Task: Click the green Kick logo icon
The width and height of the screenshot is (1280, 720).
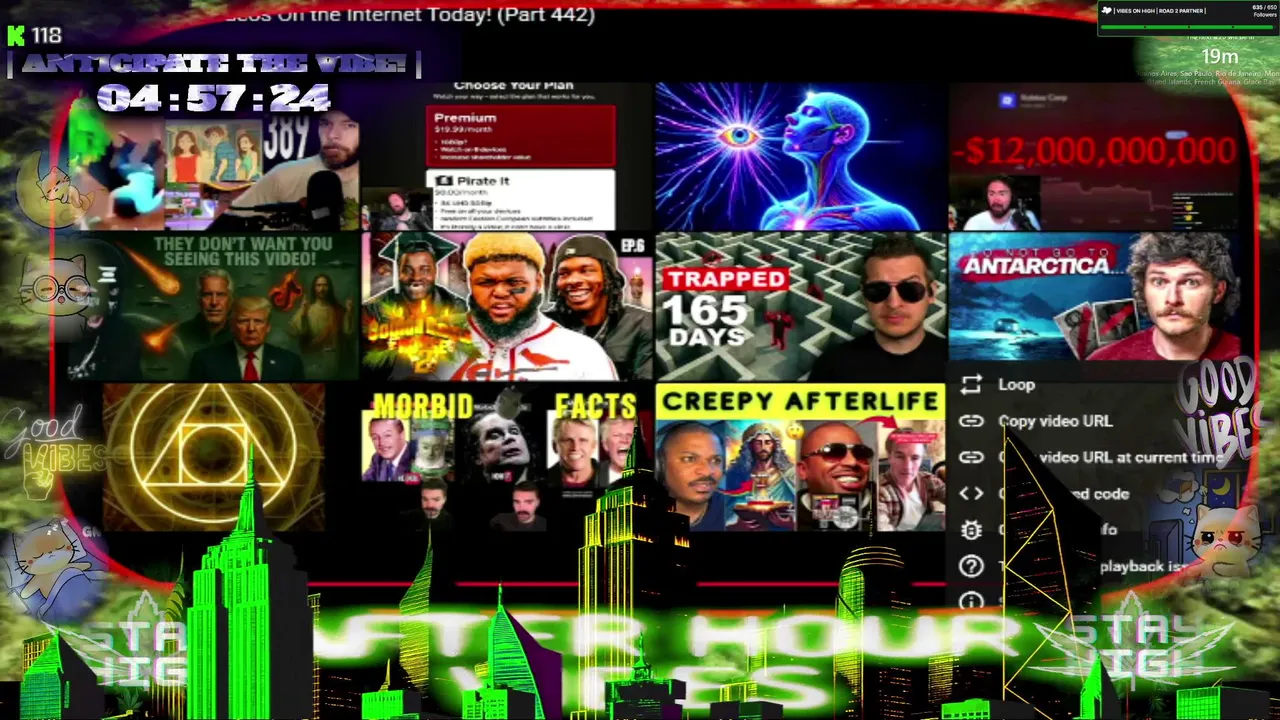Action: point(15,36)
